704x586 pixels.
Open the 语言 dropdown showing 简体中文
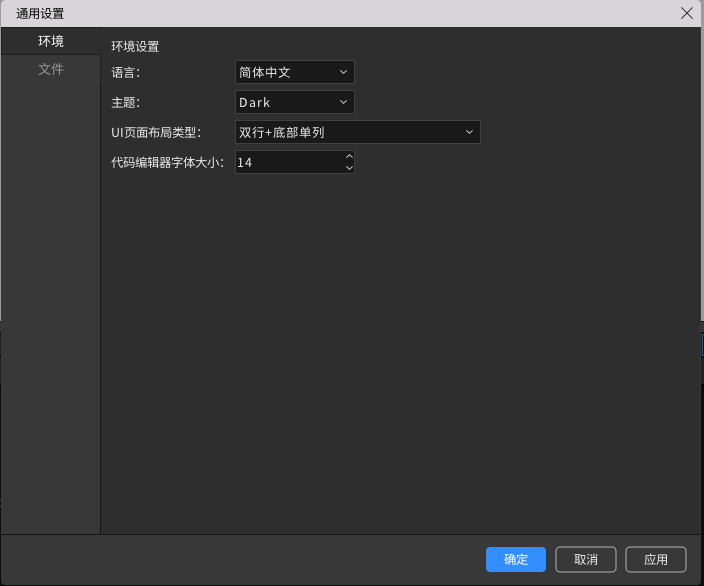295,72
